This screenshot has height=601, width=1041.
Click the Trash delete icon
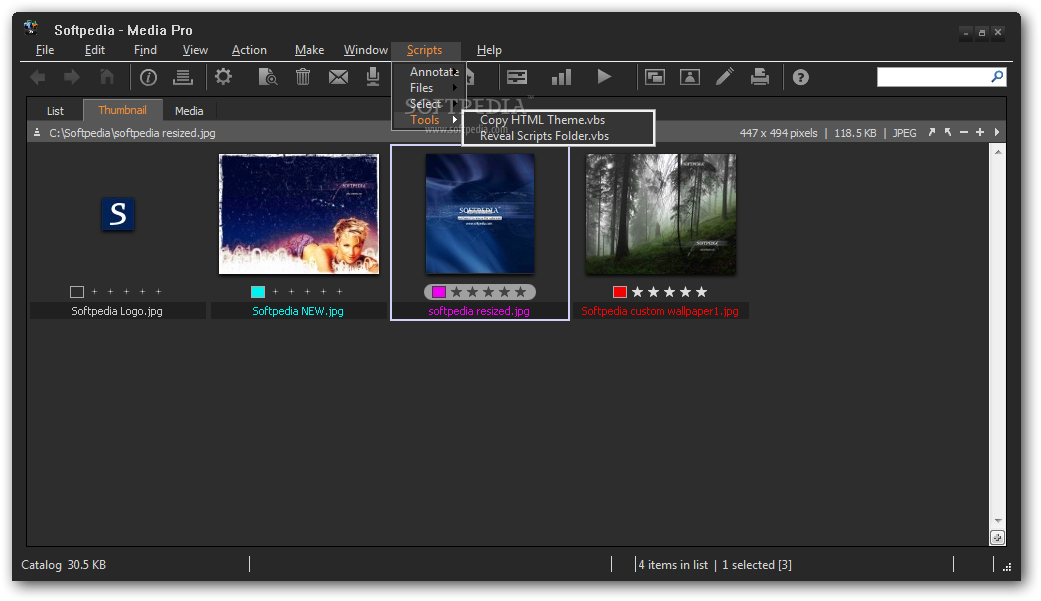coord(303,77)
